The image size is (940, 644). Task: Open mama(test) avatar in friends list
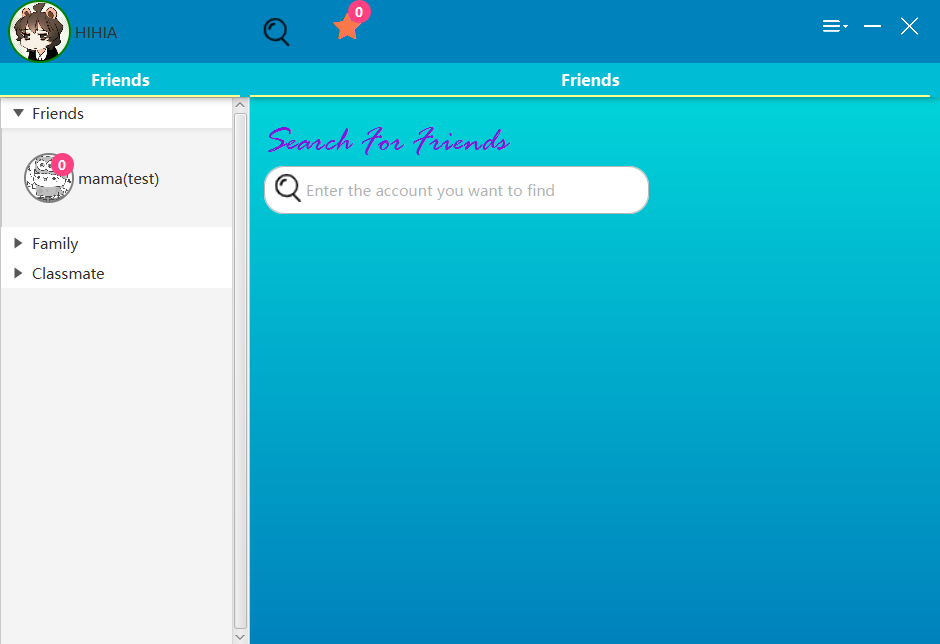[x=49, y=178]
